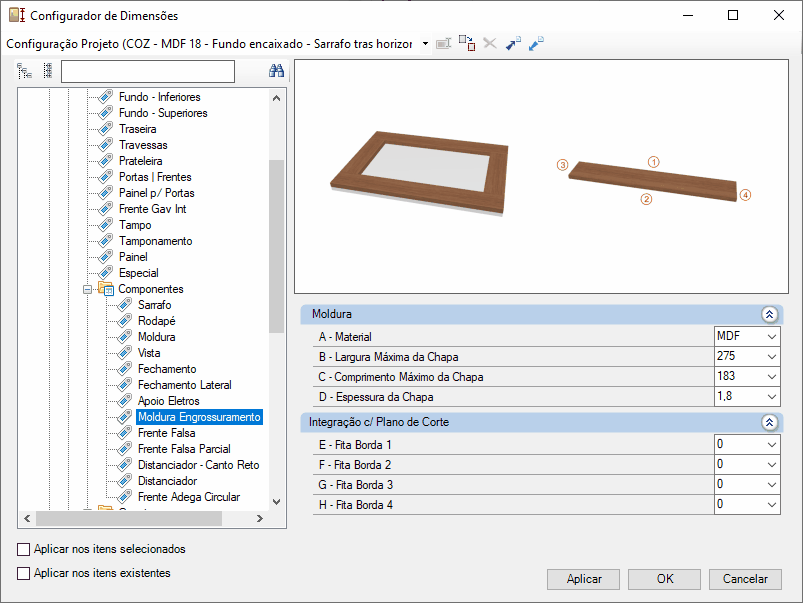
Task: Click the delete configuration X icon
Action: [x=490, y=44]
